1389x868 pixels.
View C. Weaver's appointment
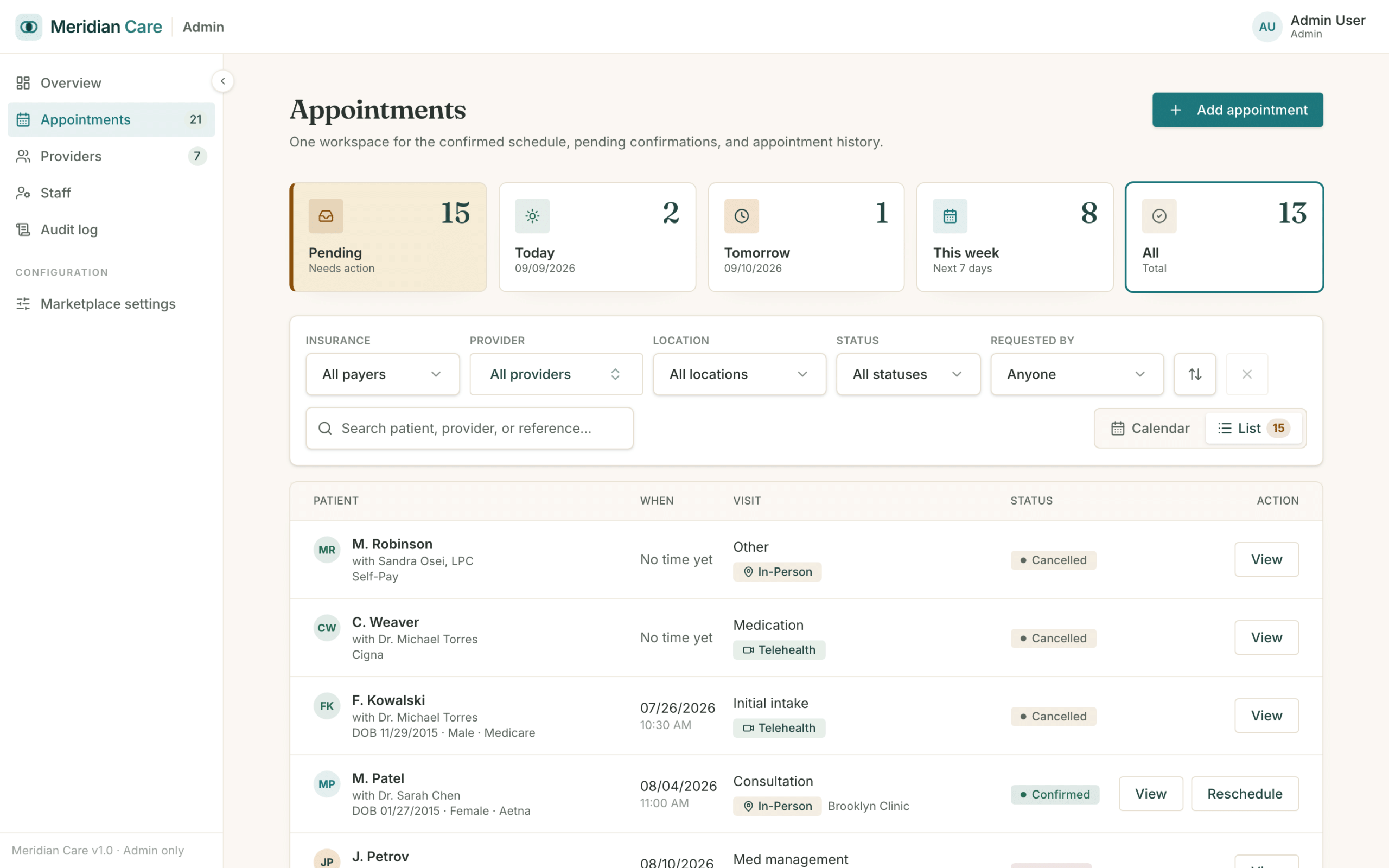click(x=1266, y=638)
